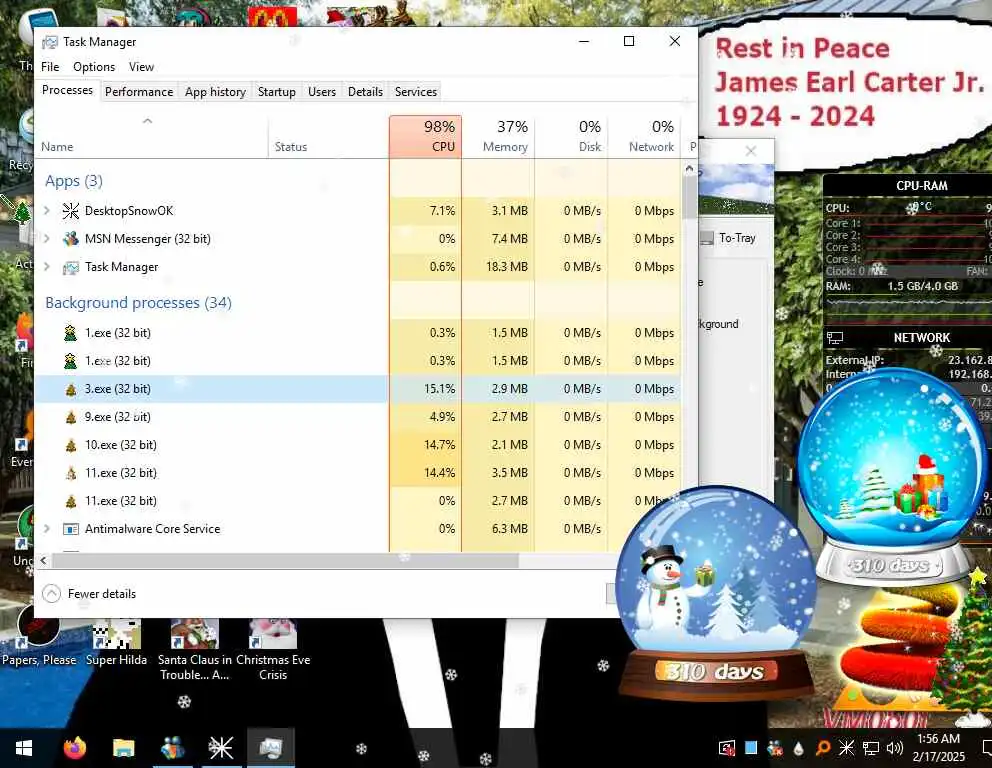This screenshot has height=768, width=992.
Task: Click To-Tray button in background window
Action: (x=728, y=238)
